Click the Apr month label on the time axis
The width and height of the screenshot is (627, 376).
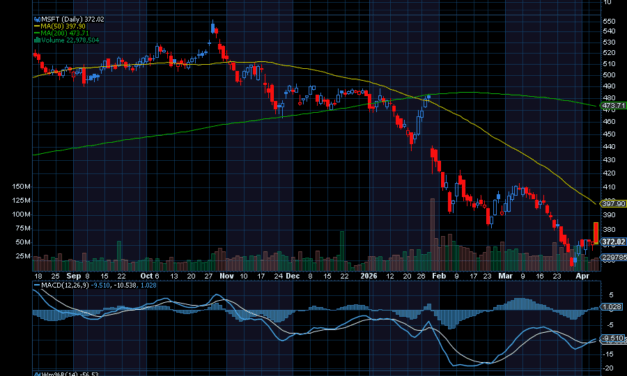[x=582, y=276]
